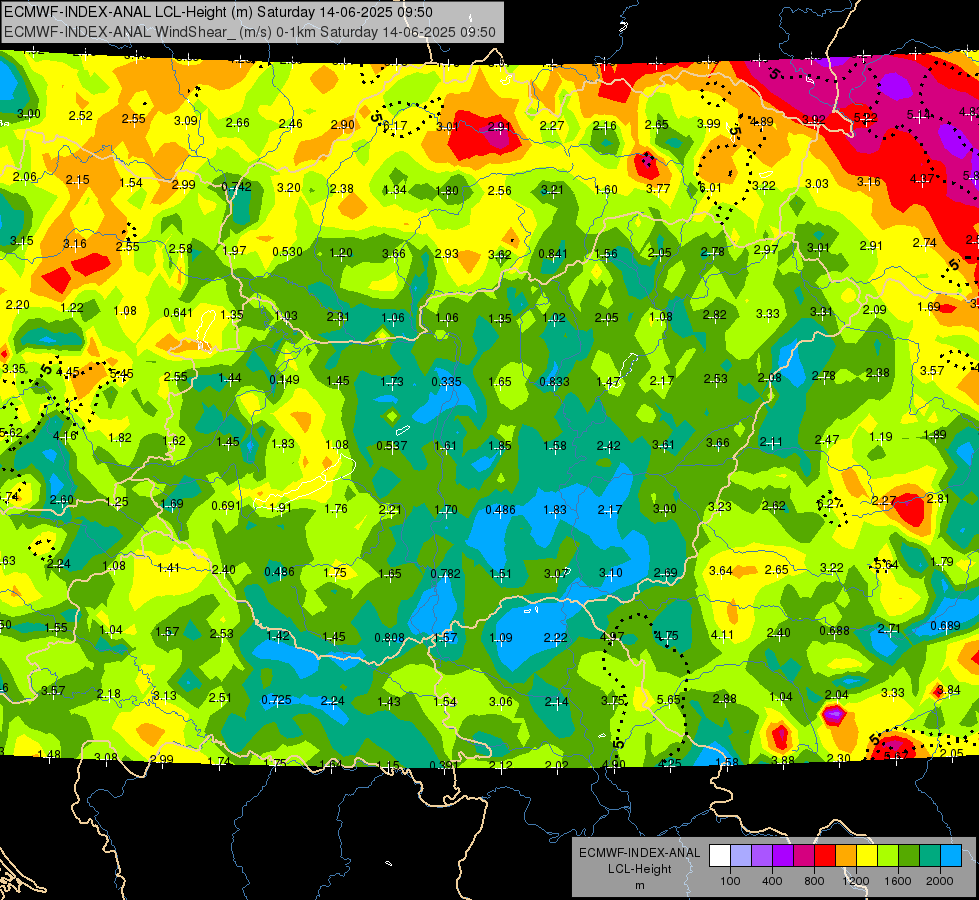
Task: Select the grid value 0.688
Action: click(x=835, y=631)
